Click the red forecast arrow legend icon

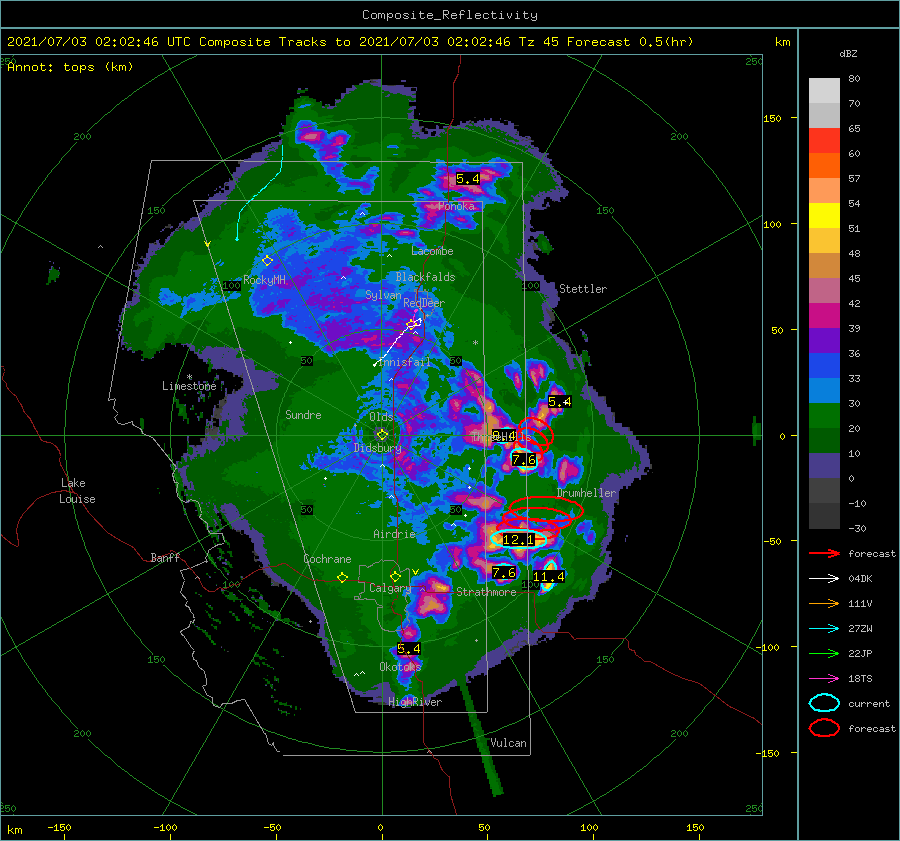(824, 553)
